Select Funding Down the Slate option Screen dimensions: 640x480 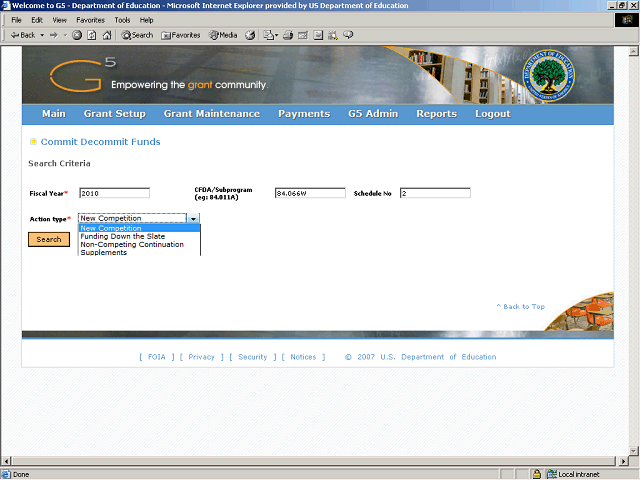pos(139,236)
